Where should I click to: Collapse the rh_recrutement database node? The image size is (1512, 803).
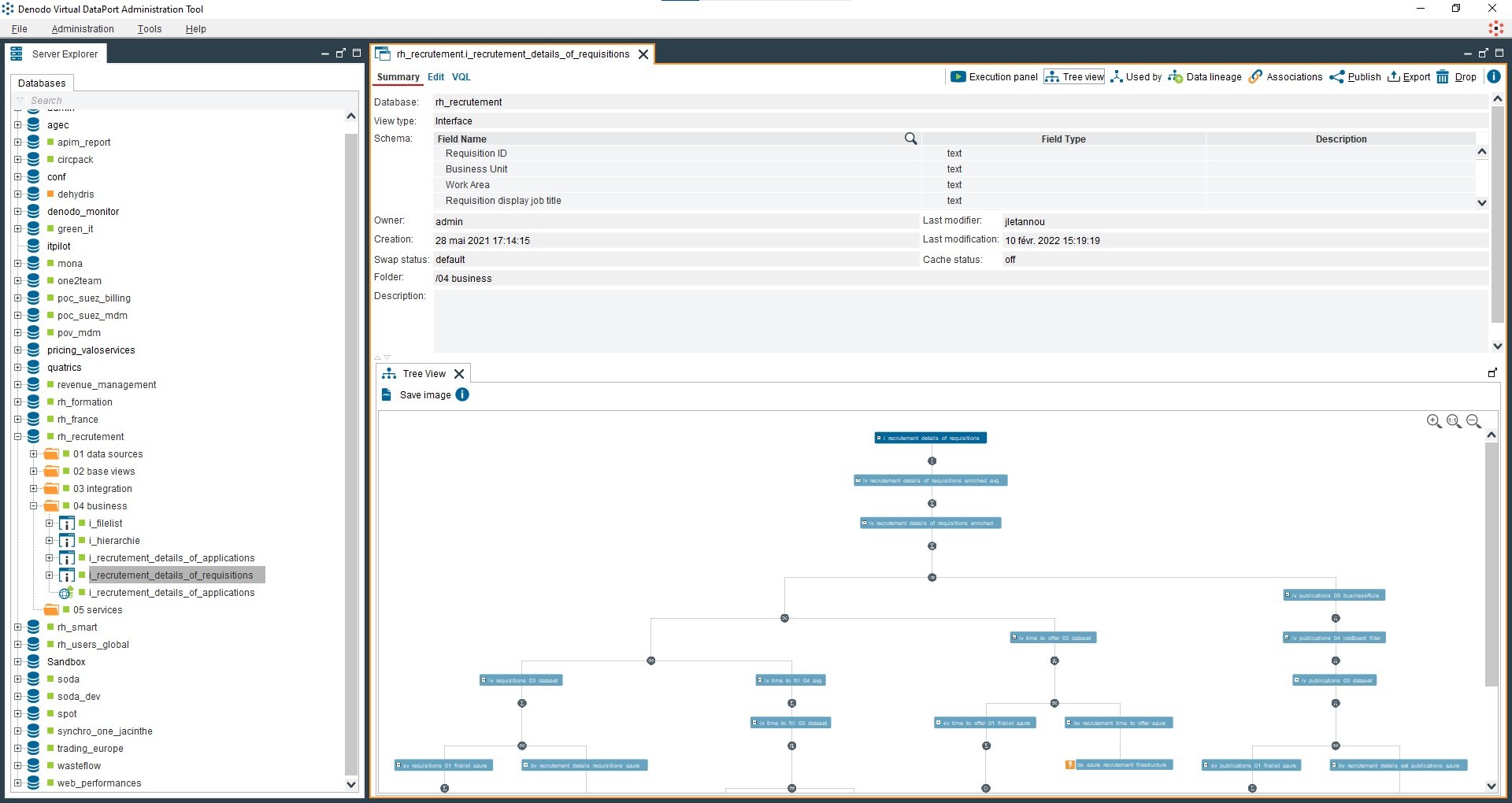tap(18, 437)
